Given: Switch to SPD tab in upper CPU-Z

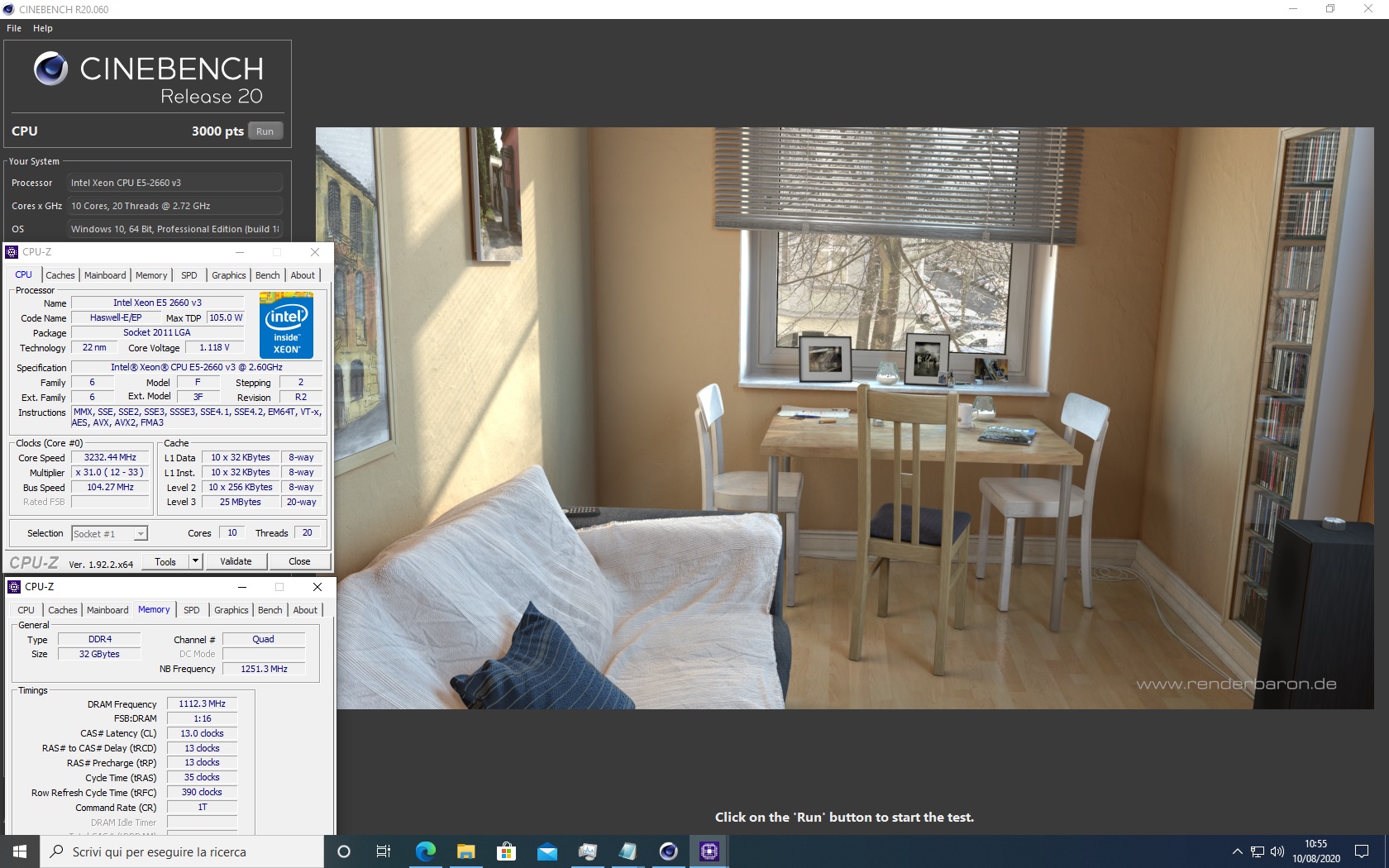Looking at the screenshot, I should [189, 275].
